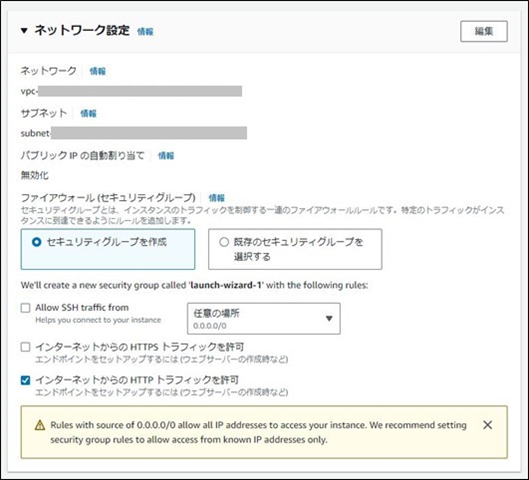Open 情報 link beside サブネット label
Image resolution: width=529 pixels, height=480 pixels.
[88, 113]
